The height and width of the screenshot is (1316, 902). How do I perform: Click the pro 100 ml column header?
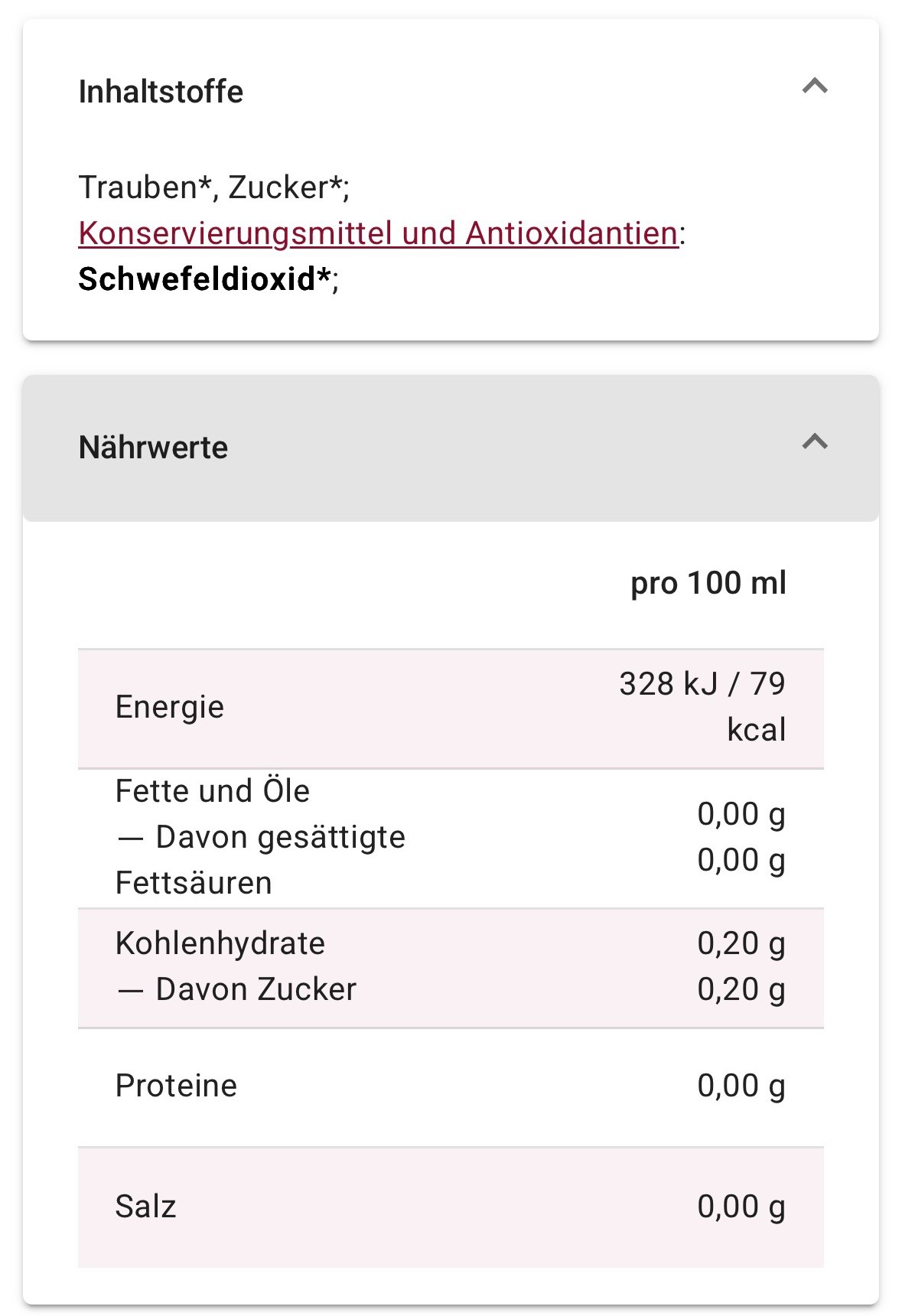click(708, 583)
